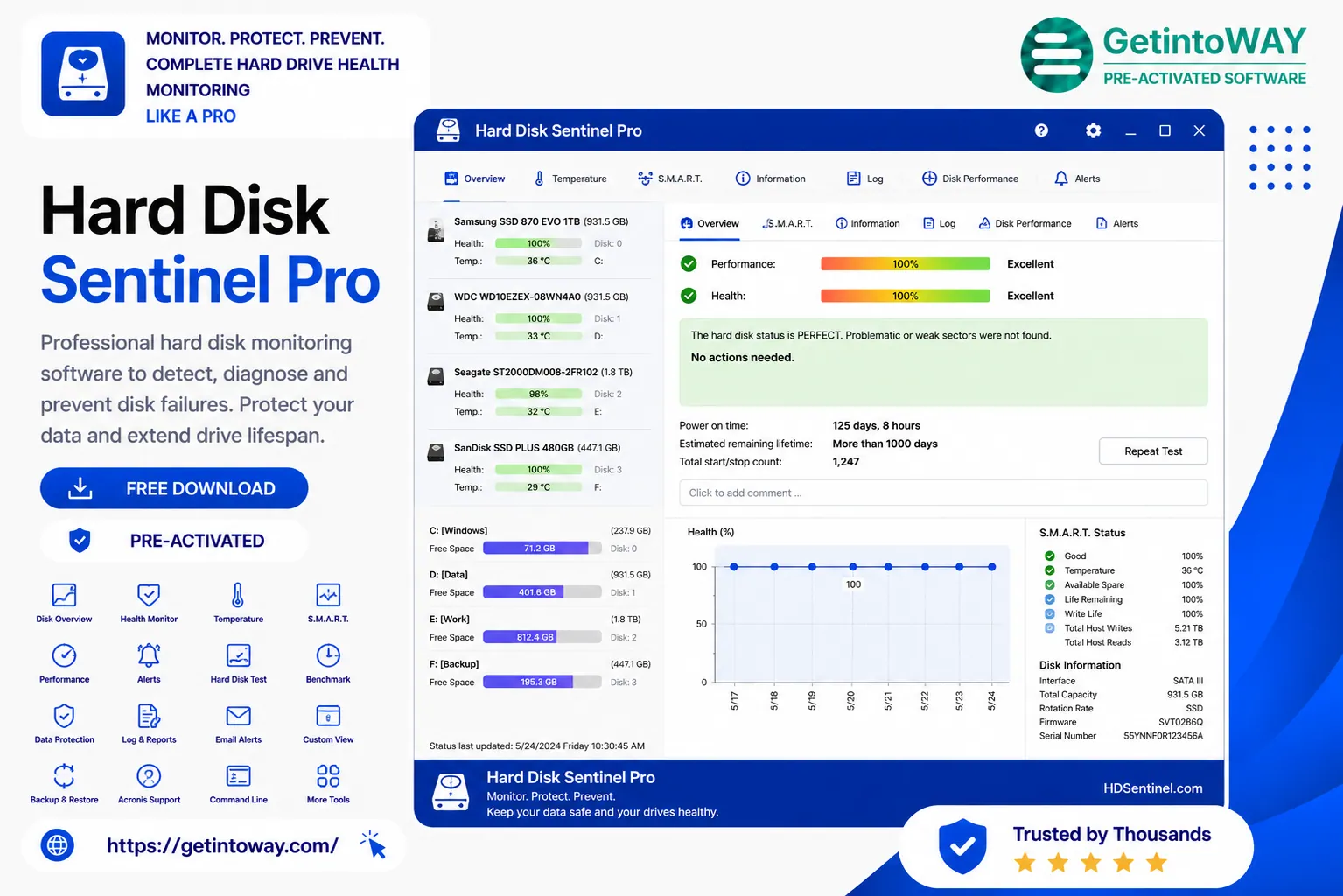Click the WDC WD10EZEX drive icon
The height and width of the screenshot is (896, 1343).
click(435, 302)
